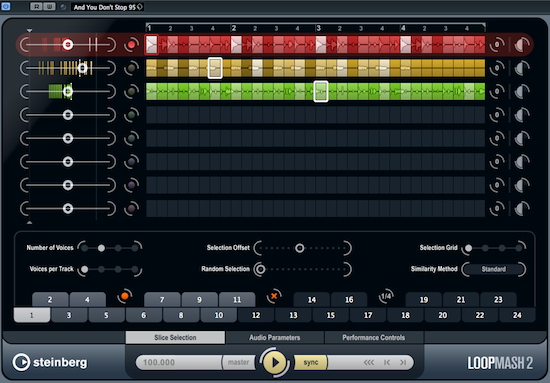Click the selected slice in yellow track
550x383 pixels.
(215, 68)
